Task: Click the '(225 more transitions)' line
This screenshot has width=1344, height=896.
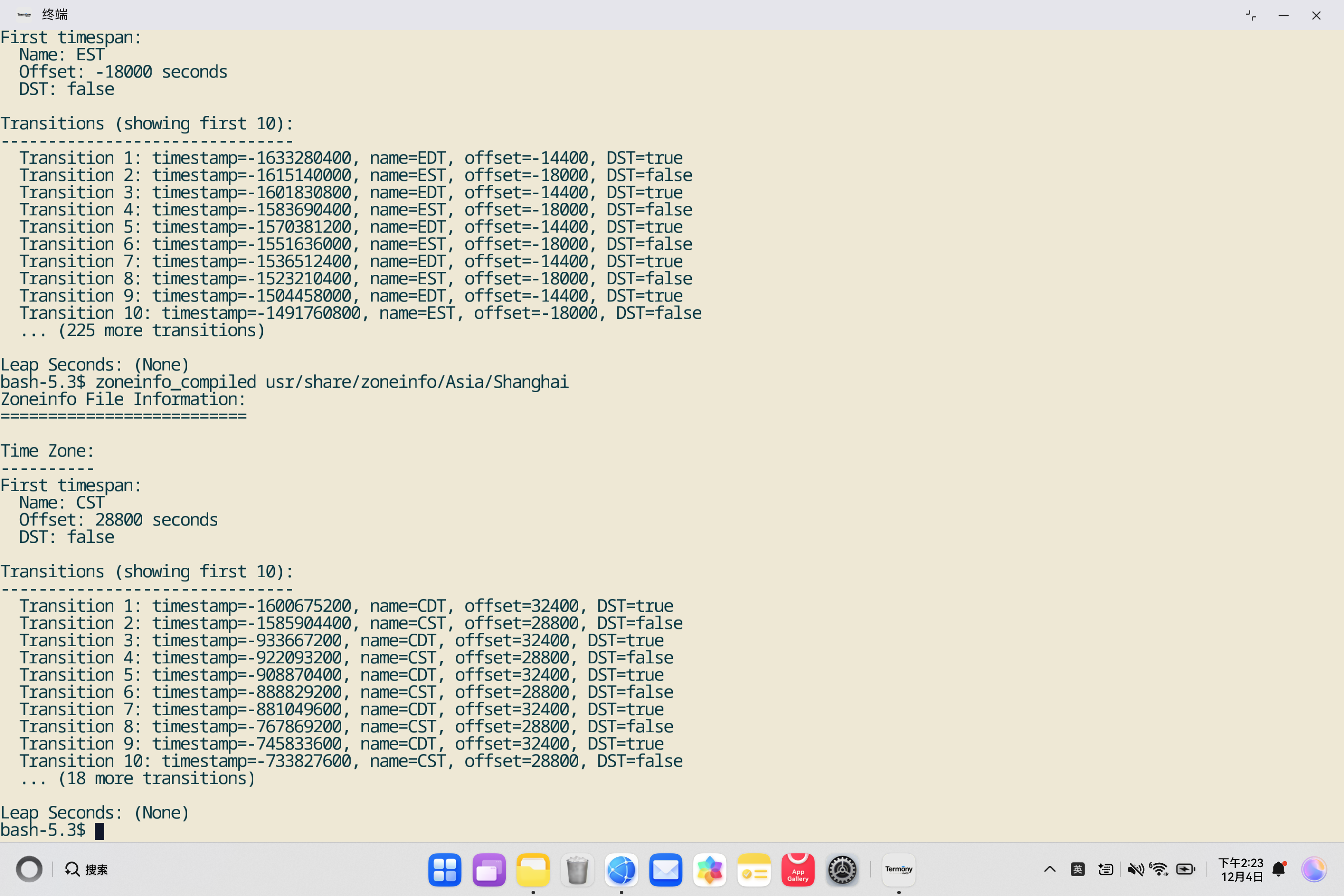Action: [142, 330]
